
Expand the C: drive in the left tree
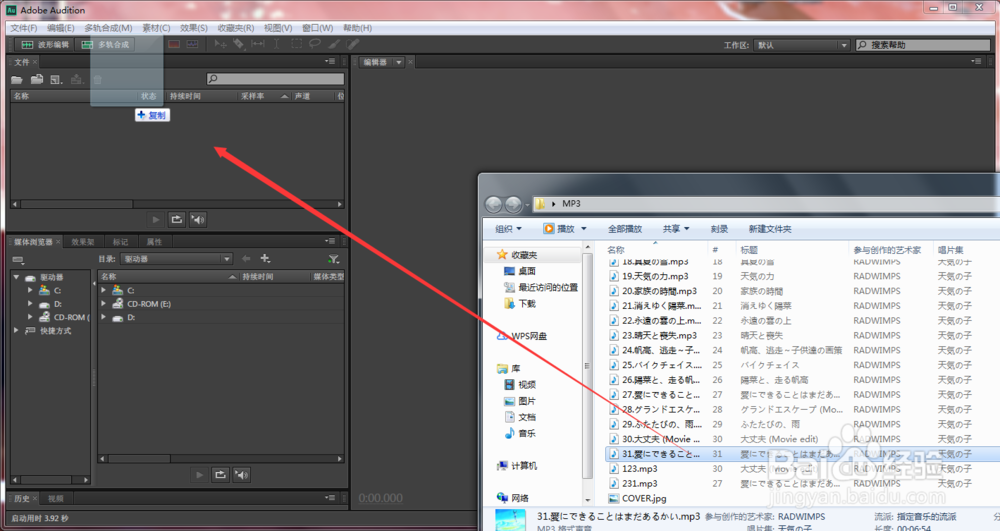29,290
